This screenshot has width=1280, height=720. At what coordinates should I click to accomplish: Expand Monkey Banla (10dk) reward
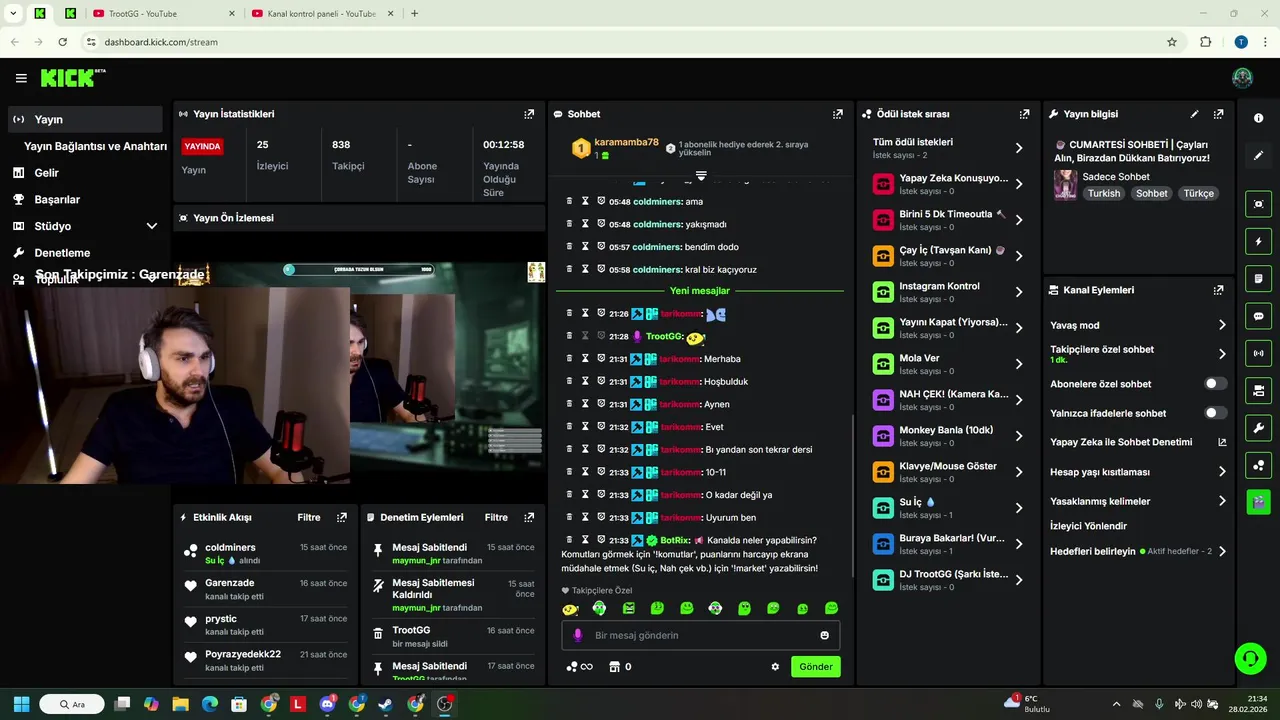tap(1019, 436)
